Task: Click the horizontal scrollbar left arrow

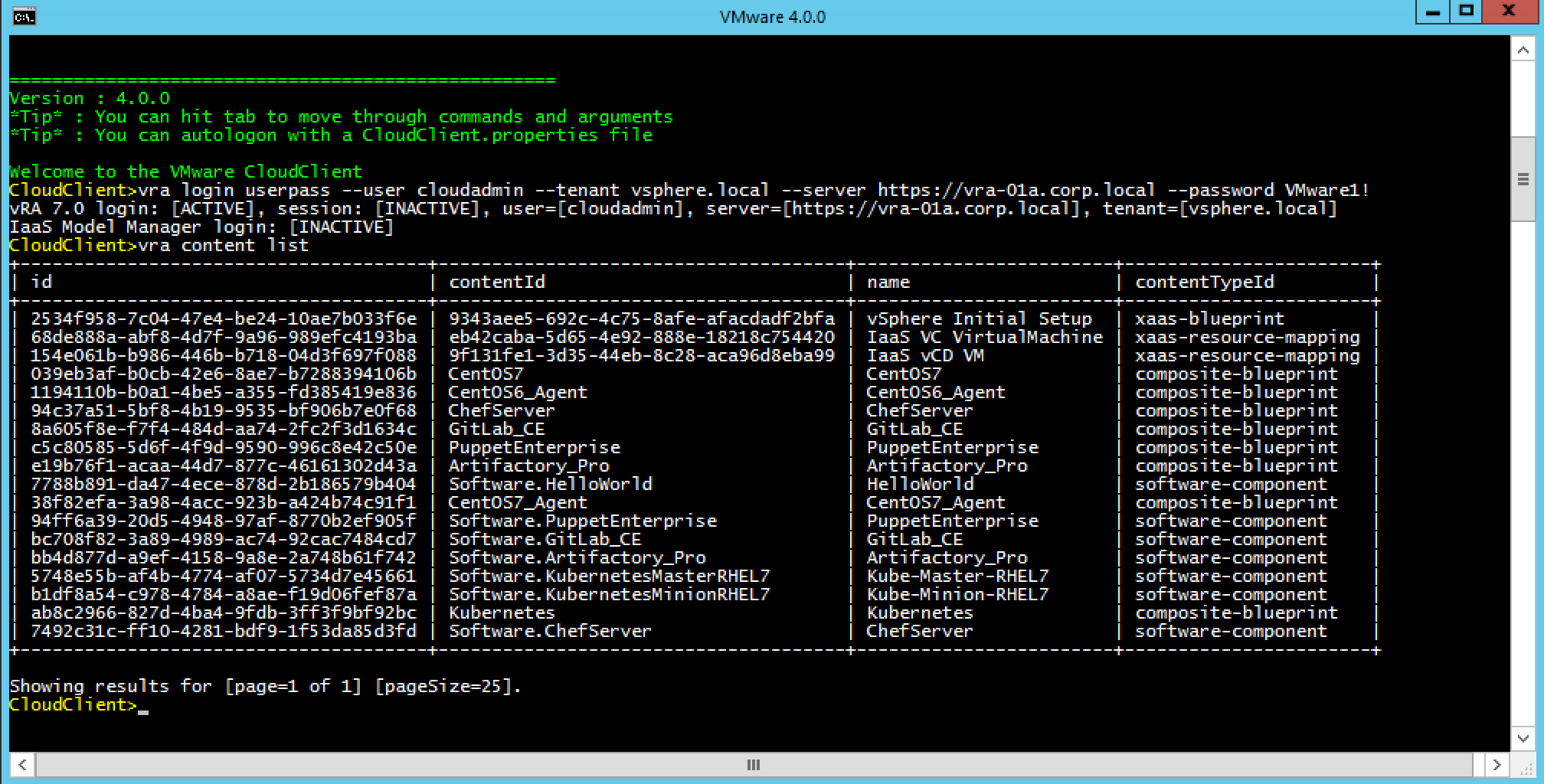Action: [22, 764]
